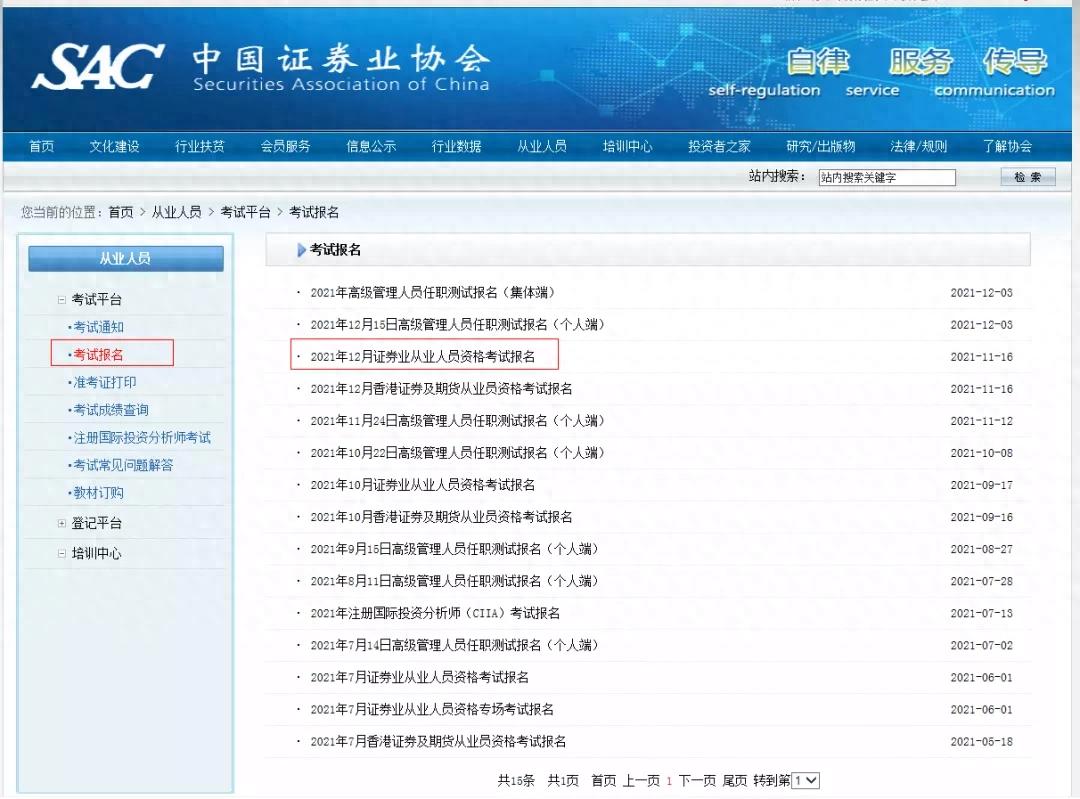
Task: Click 首页 in the breadcrumb path
Action: (x=122, y=212)
